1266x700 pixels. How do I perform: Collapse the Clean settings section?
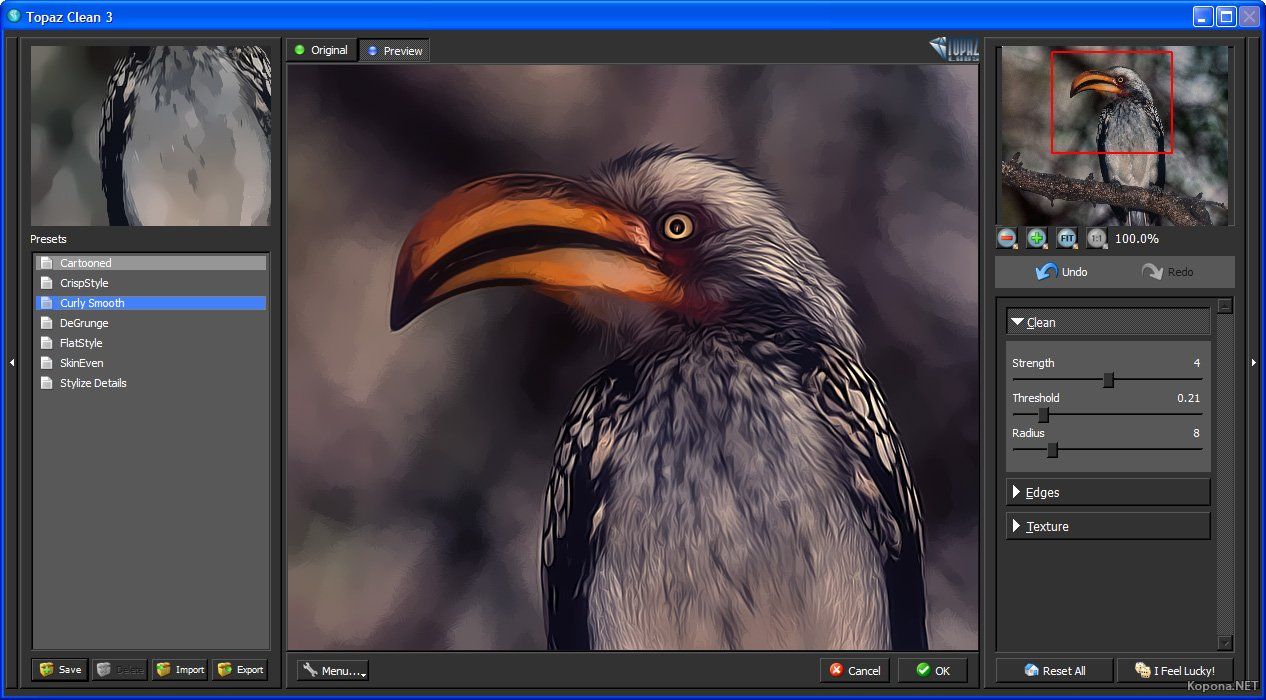point(1108,322)
